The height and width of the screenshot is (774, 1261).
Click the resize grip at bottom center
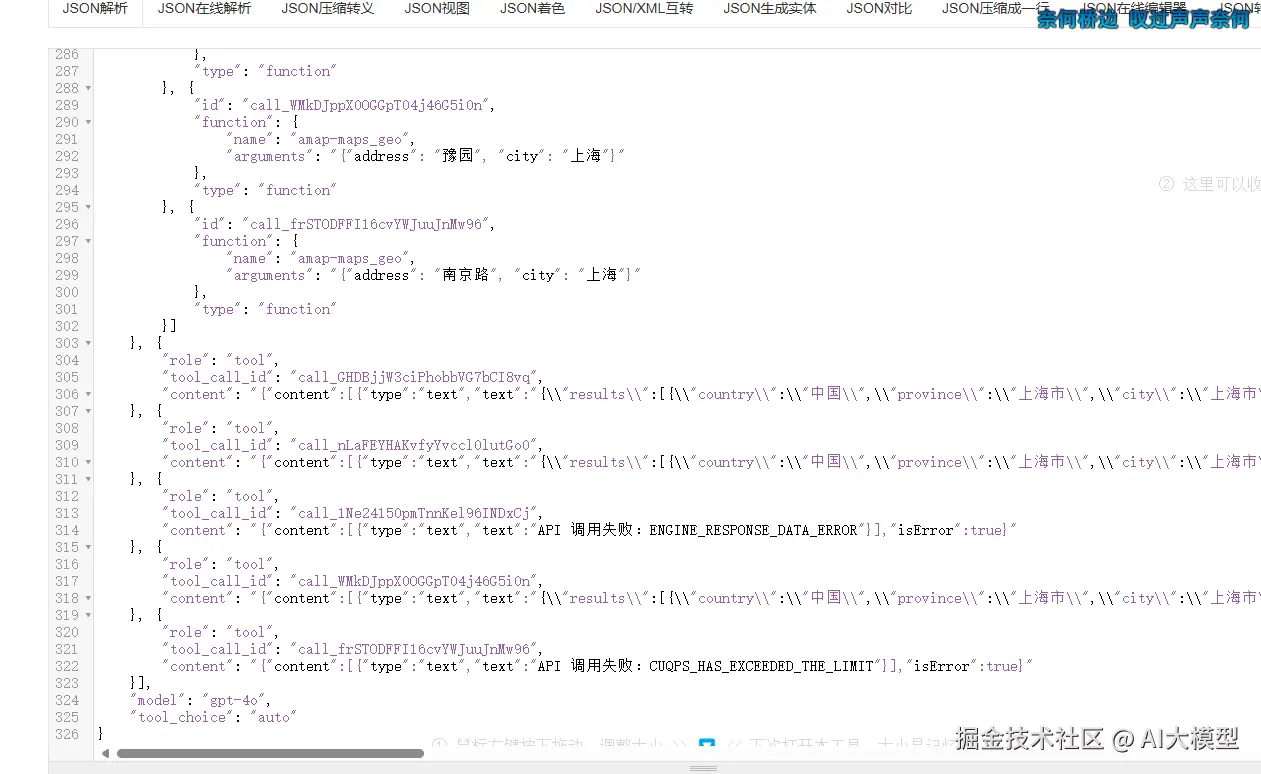[703, 766]
